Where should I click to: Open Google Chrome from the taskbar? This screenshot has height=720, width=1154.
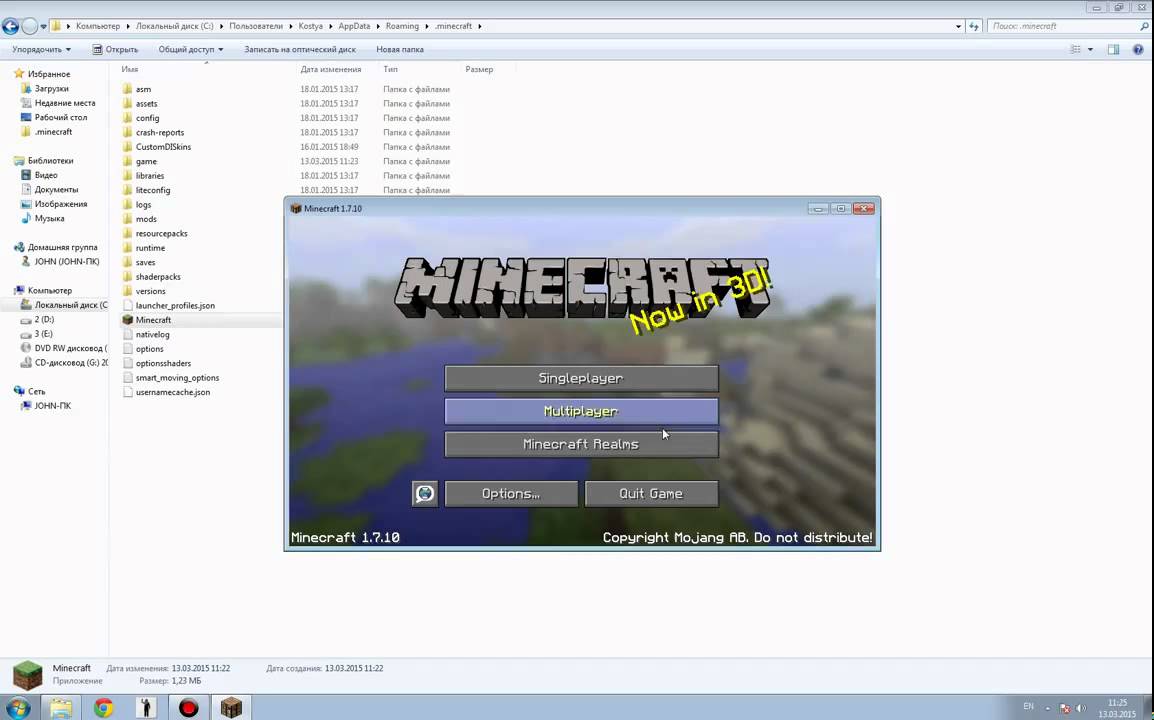[104, 707]
